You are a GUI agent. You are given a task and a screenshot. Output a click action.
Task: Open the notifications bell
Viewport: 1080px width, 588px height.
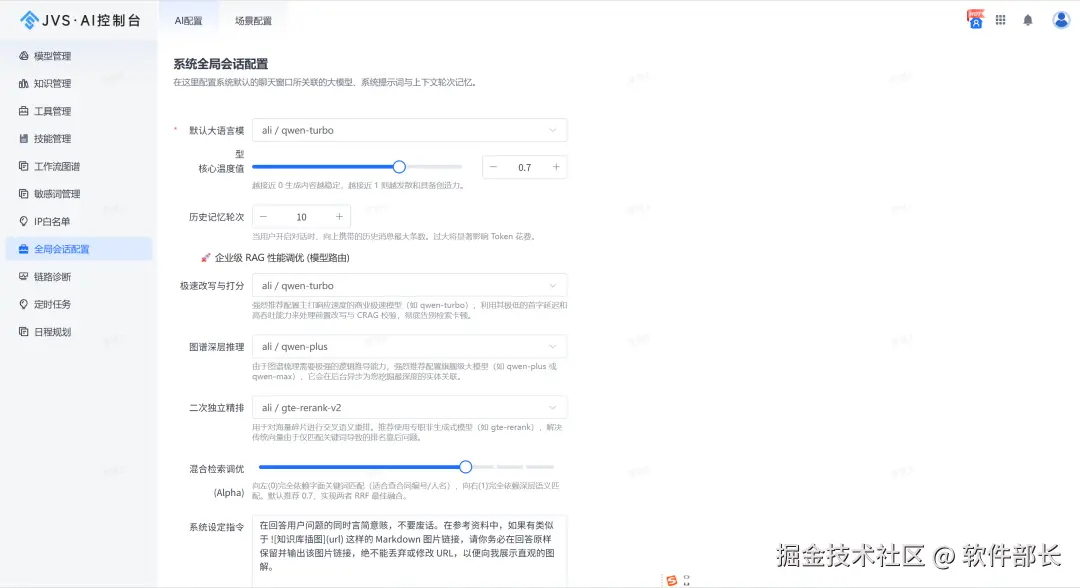tap(1028, 20)
